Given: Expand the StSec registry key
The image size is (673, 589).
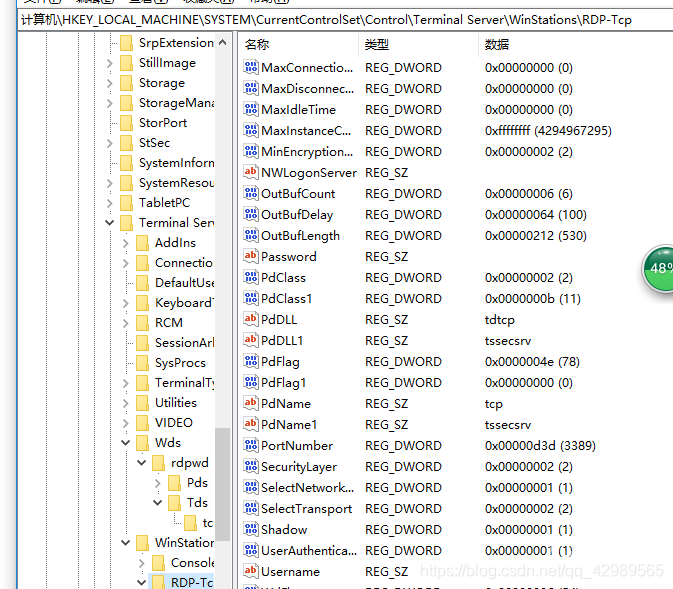Looking at the screenshot, I should point(110,143).
